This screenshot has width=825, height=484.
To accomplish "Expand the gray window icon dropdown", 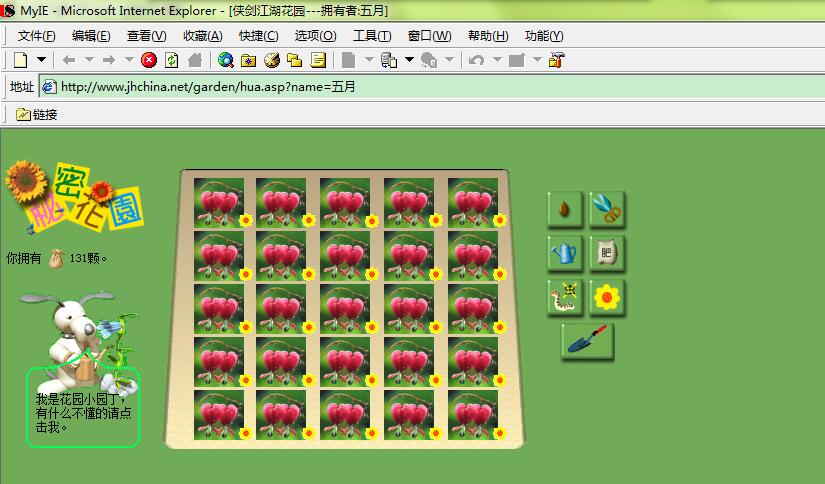I will [537, 60].
